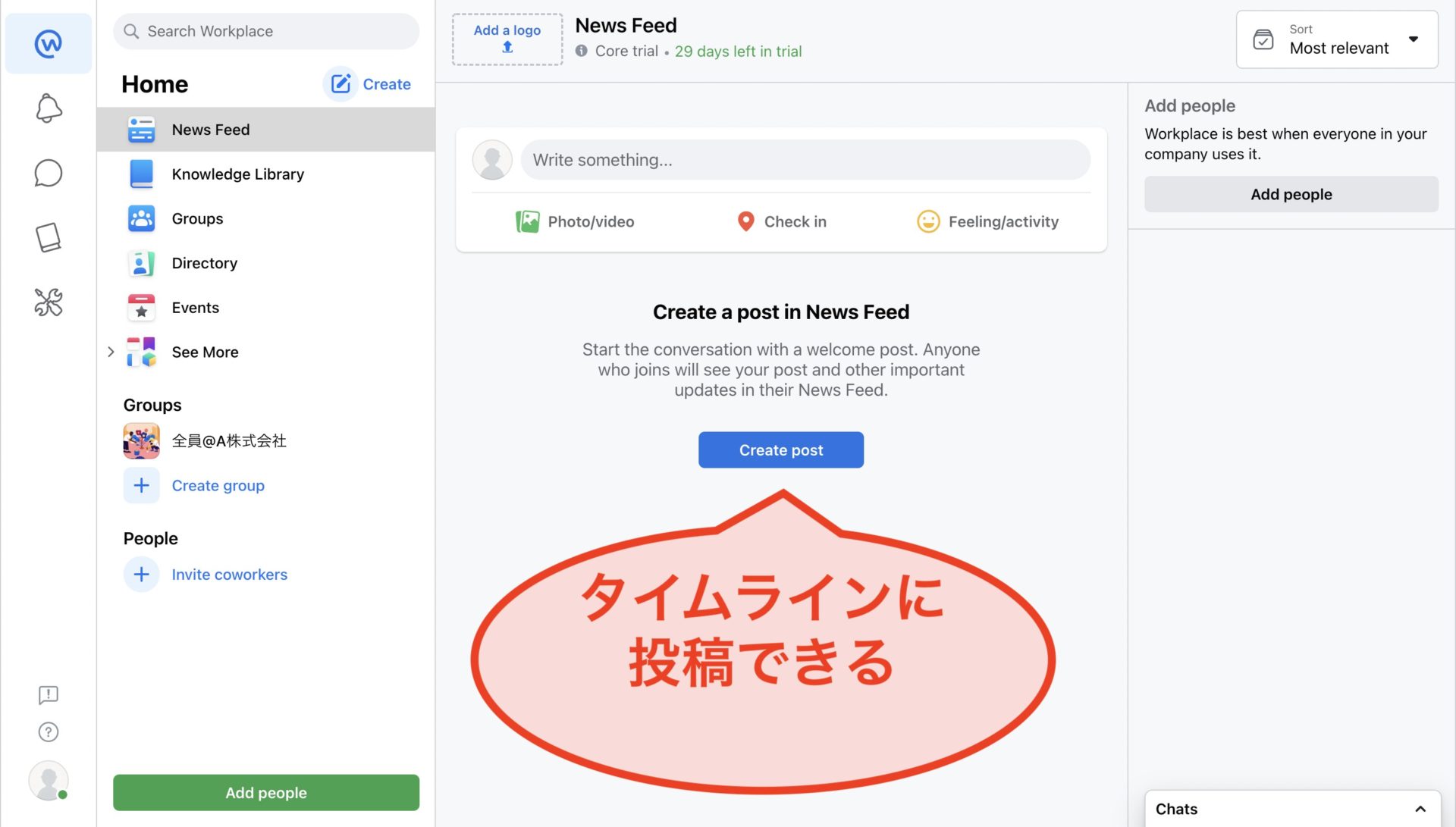This screenshot has height=827, width=1456.
Task: Click the Directory contact icon
Action: [x=141, y=263]
